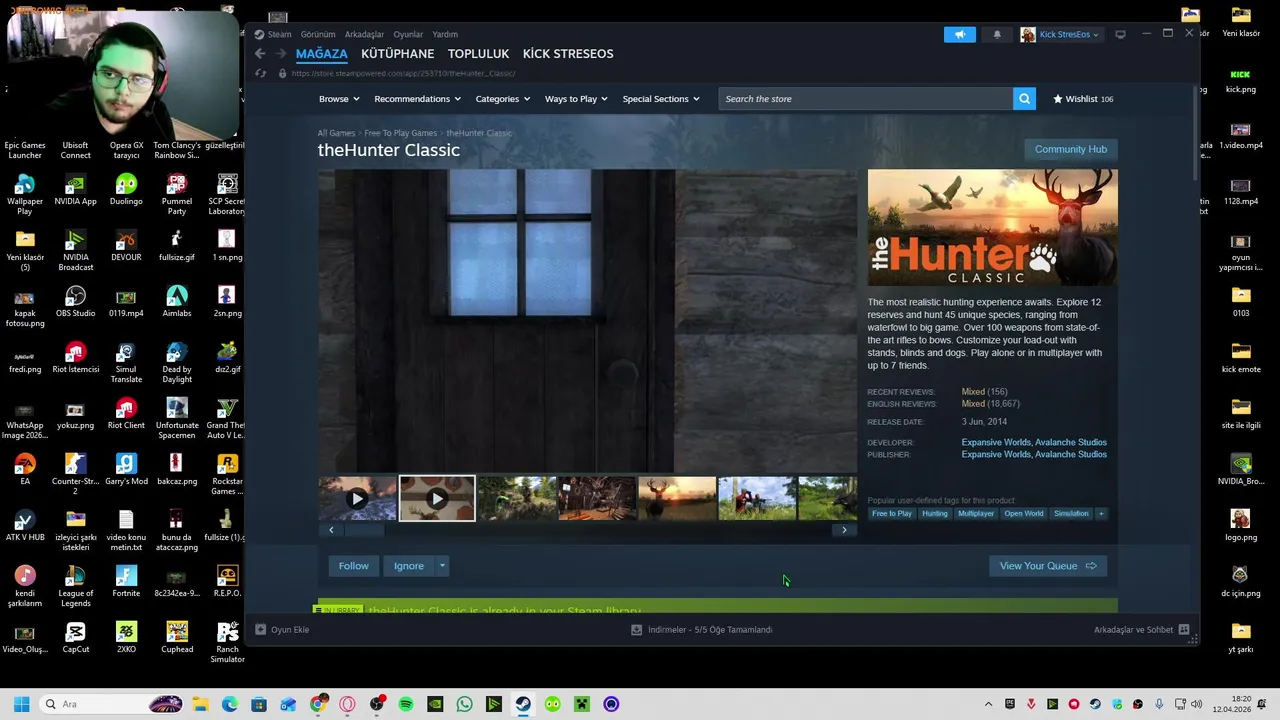Switch to the KÜTÜPHANE tab
This screenshot has height=720, width=1280.
(397, 54)
